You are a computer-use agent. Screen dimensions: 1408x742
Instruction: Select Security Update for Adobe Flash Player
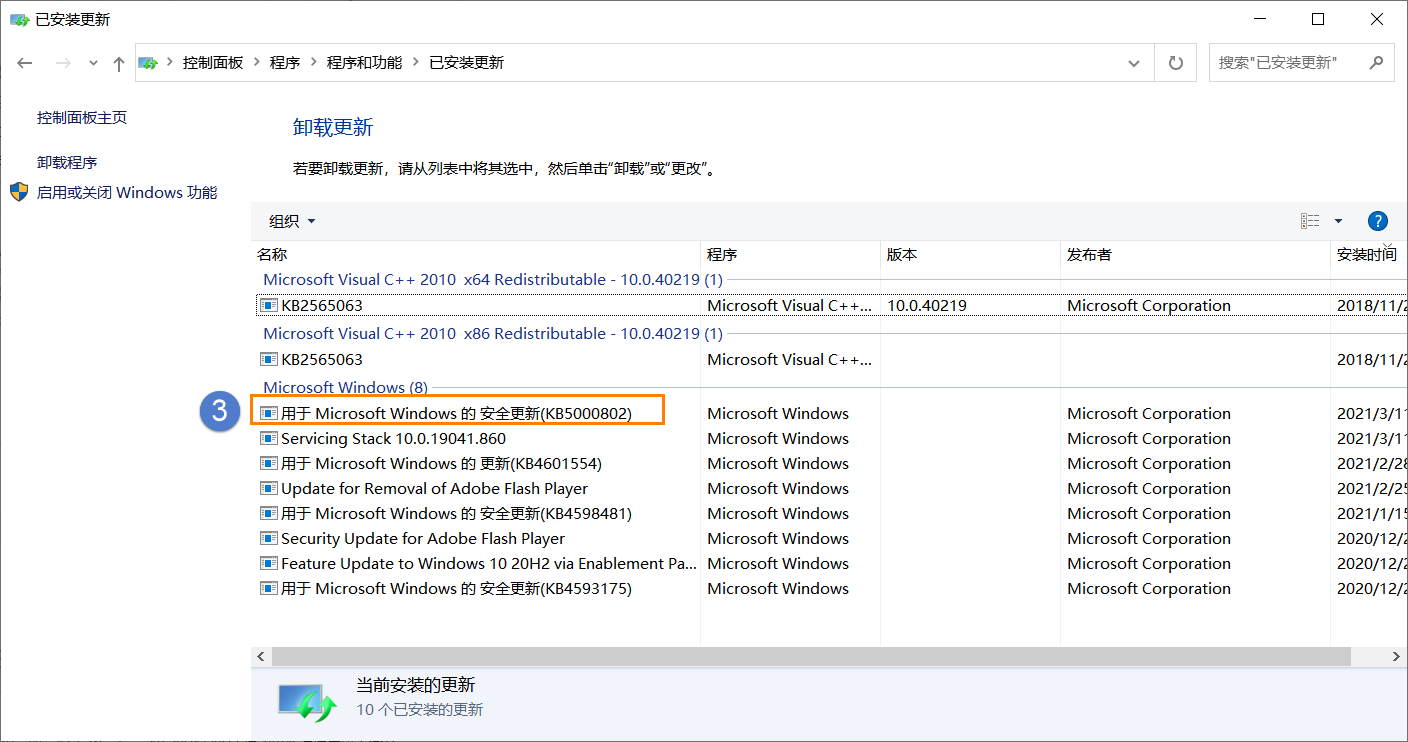click(x=423, y=539)
